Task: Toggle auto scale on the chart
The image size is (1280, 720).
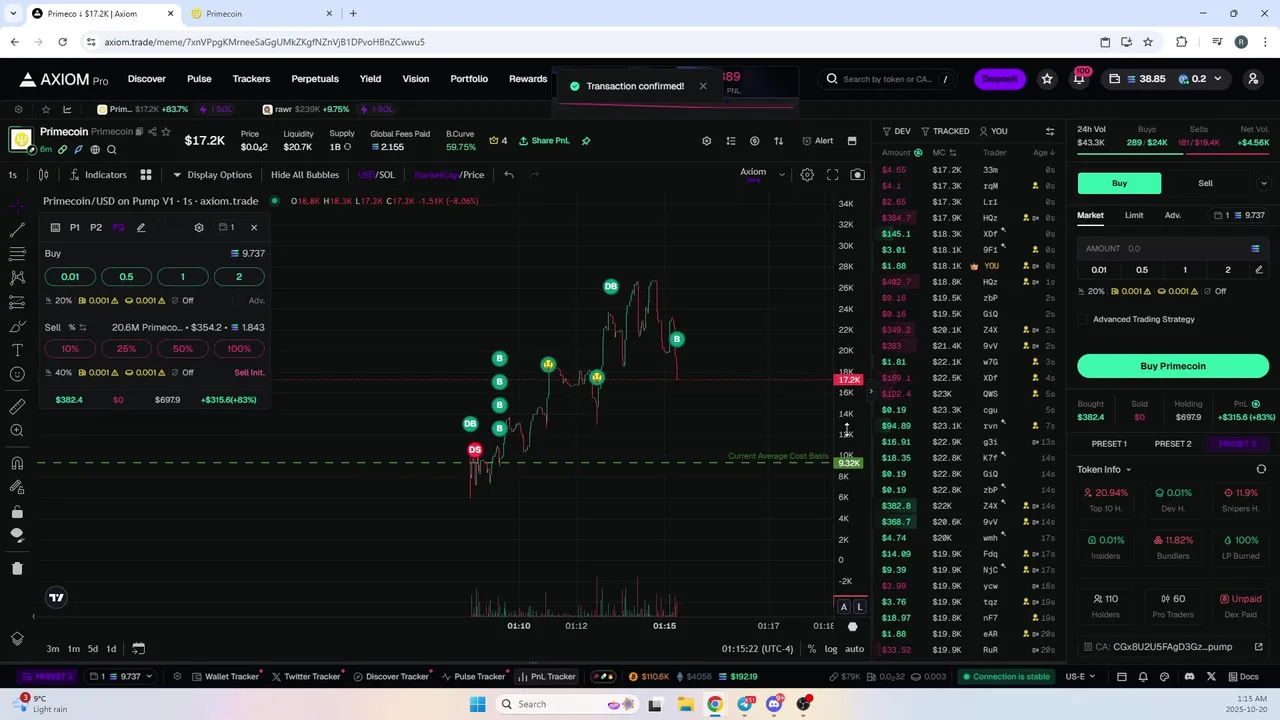Action: tap(854, 650)
